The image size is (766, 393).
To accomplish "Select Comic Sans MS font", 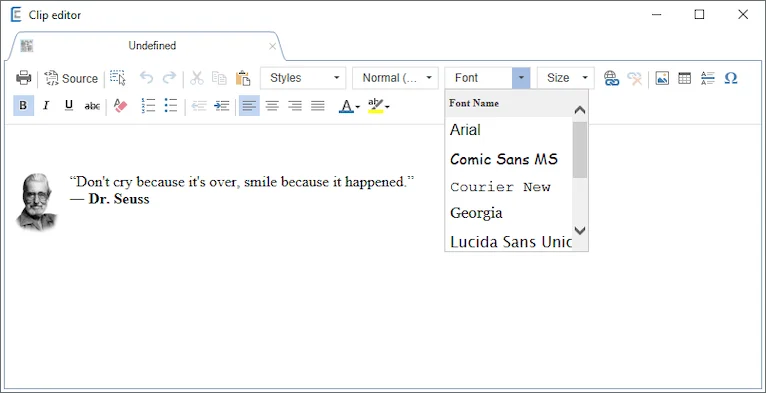I will point(509,159).
